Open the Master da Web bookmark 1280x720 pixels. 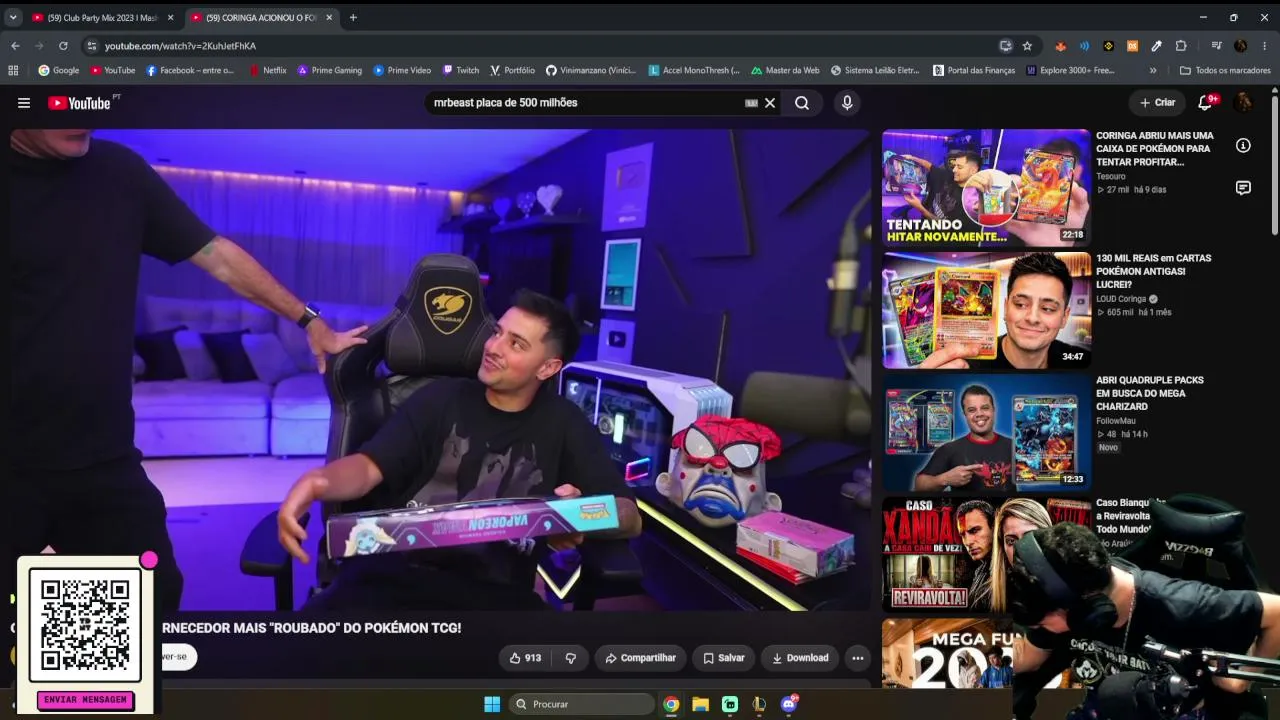tap(784, 71)
